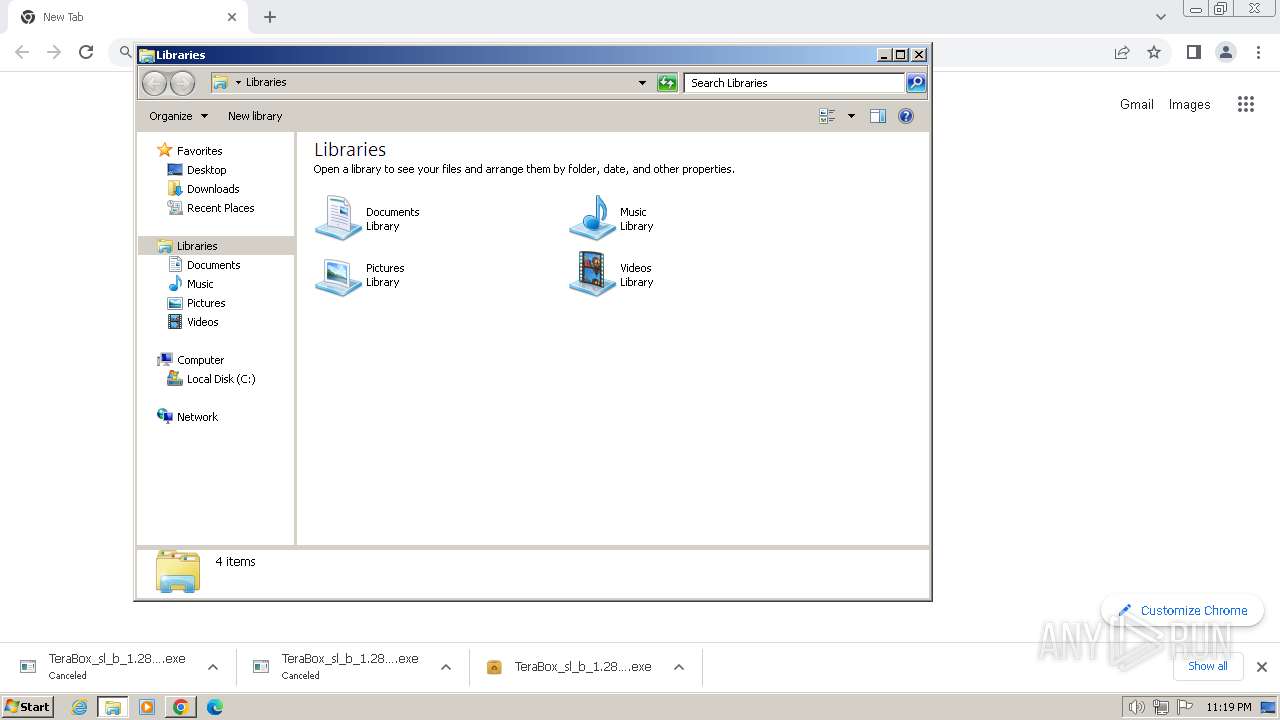Open options for third TeraBox download

tap(679, 667)
